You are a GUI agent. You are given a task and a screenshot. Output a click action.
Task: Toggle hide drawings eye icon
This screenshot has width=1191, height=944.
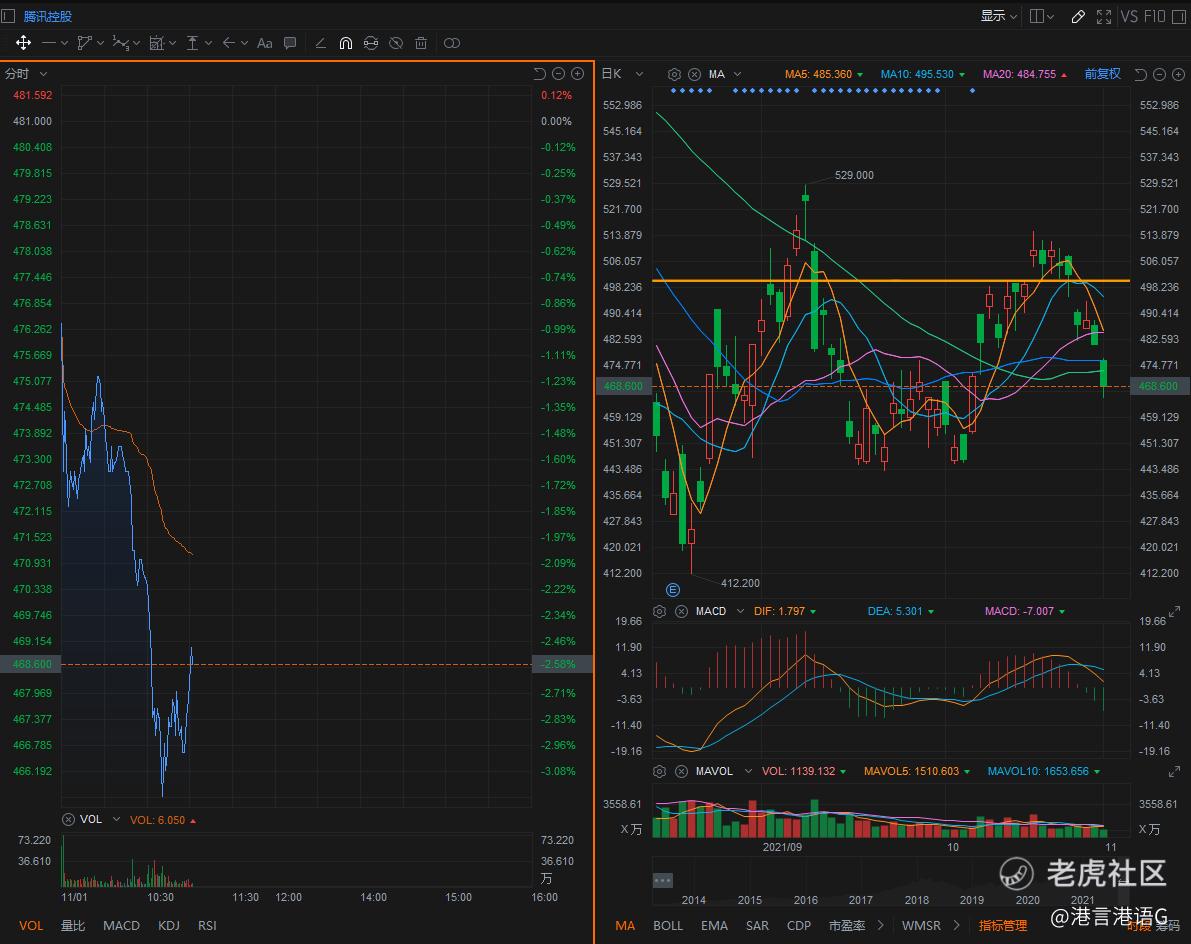pyautogui.click(x=395, y=43)
